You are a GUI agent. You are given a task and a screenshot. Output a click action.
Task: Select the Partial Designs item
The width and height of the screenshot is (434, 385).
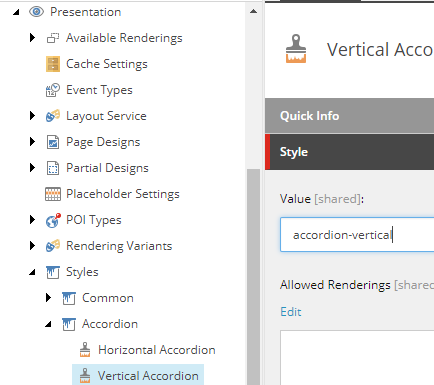coord(107,168)
